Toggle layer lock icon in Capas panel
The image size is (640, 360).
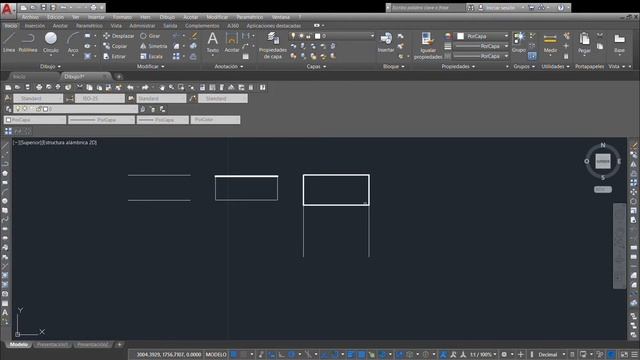pyautogui.click(x=309, y=36)
